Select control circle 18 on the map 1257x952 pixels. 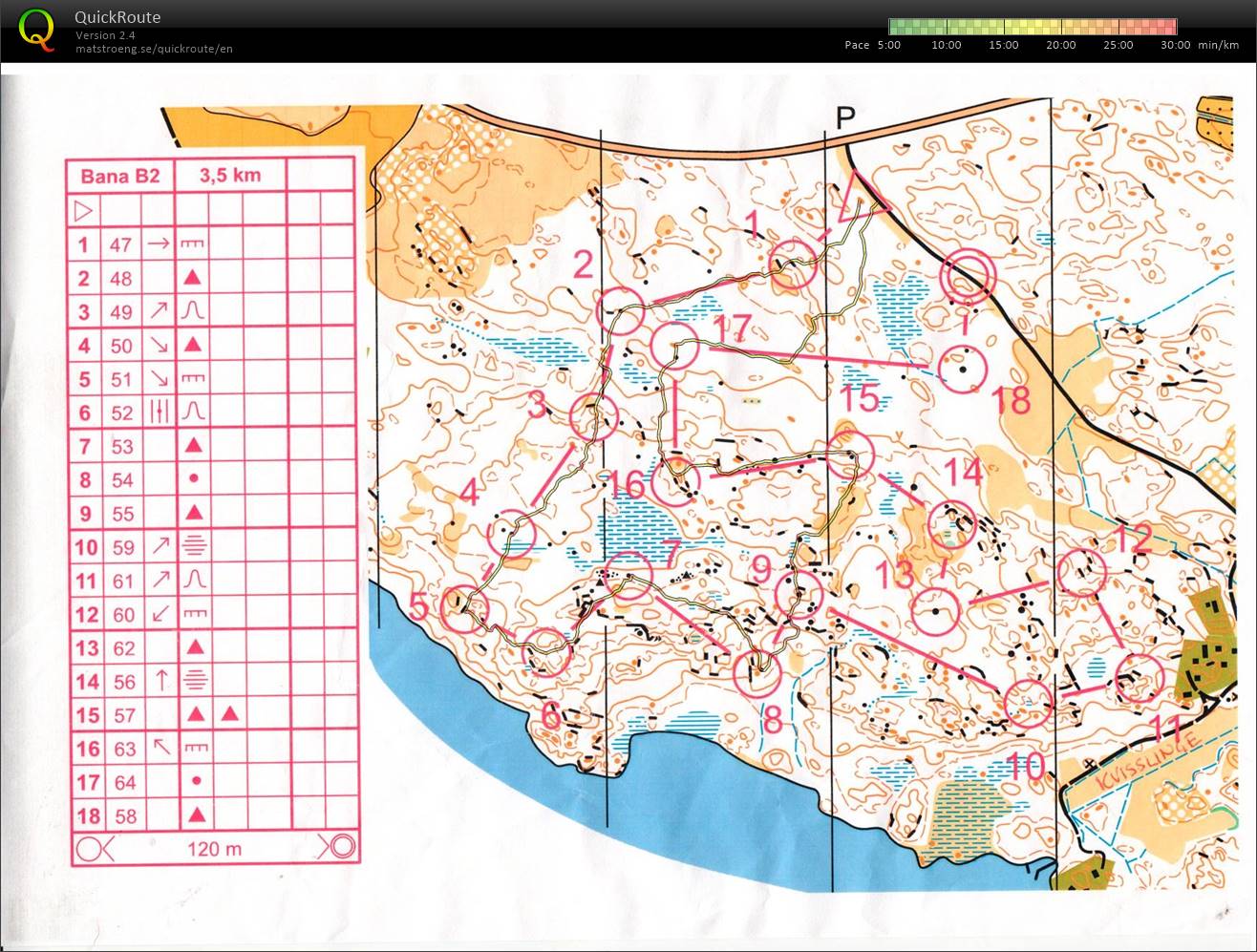point(963,369)
